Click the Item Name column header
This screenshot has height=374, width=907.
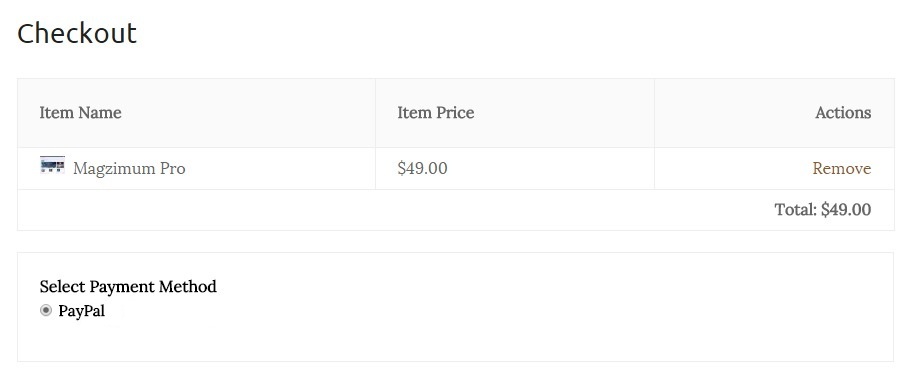80,112
